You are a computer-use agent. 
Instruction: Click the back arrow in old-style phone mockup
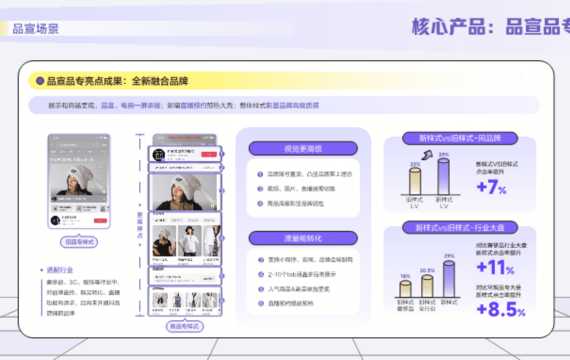[x=52, y=145]
